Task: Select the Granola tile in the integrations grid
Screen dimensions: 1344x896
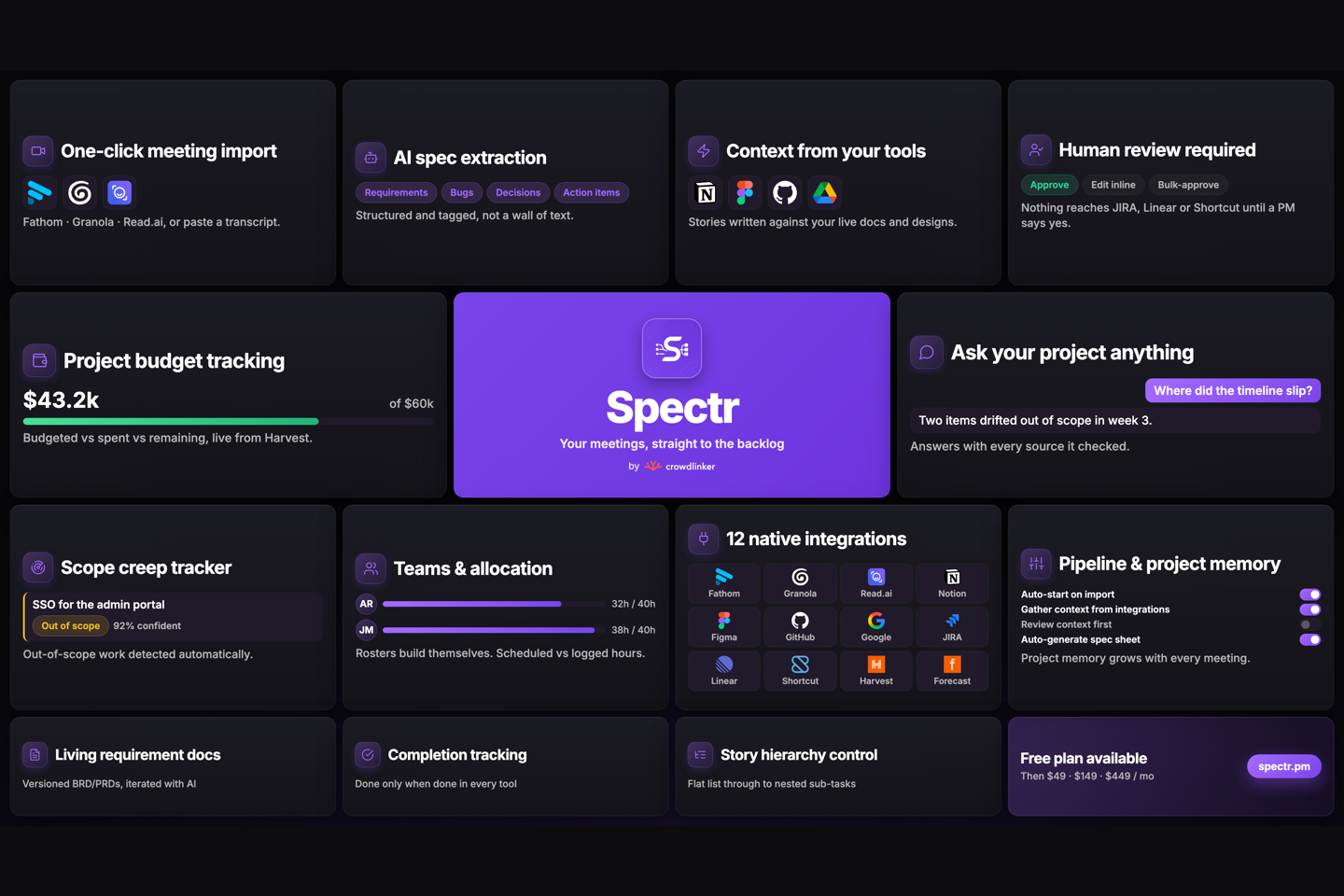Action: pos(800,582)
